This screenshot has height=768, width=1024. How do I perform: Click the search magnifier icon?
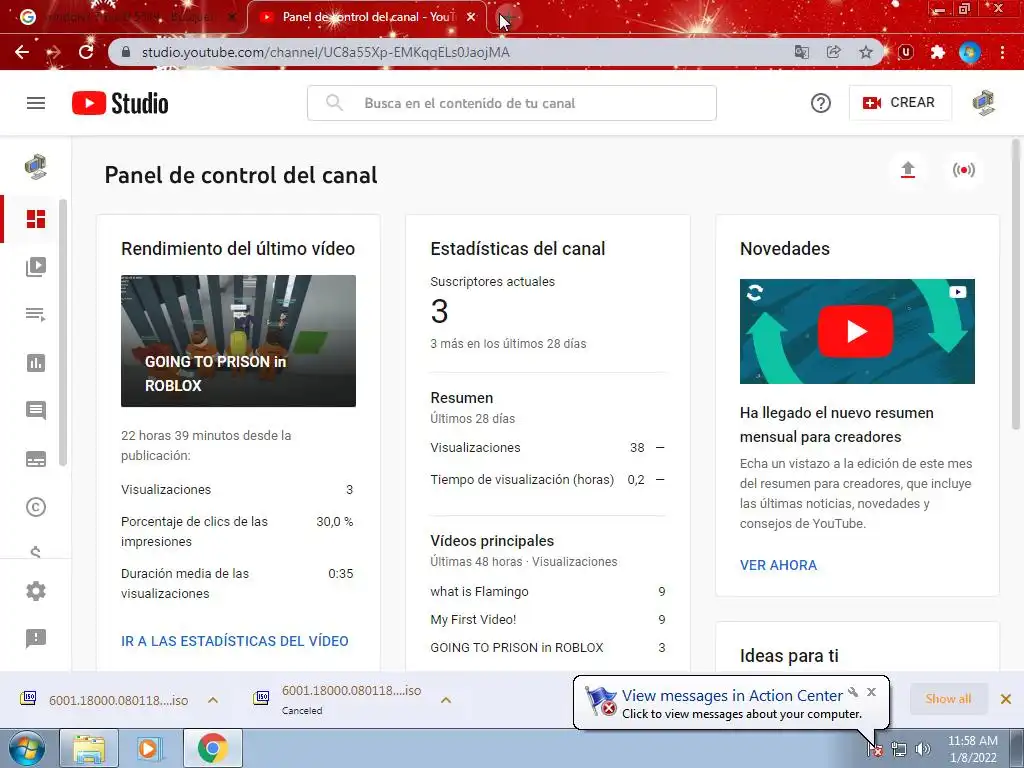[x=334, y=103]
